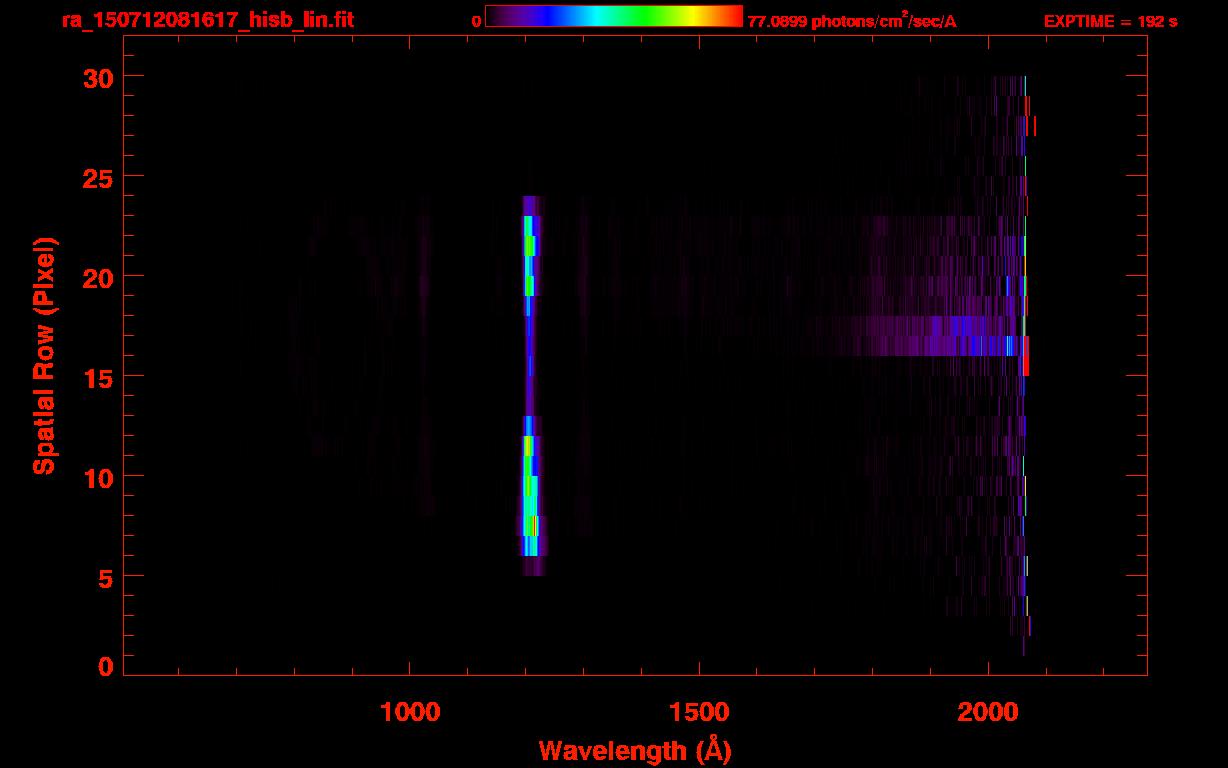This screenshot has width=1228, height=768.
Task: Click the y-axis tick label 0
Action: pyautogui.click(x=106, y=666)
